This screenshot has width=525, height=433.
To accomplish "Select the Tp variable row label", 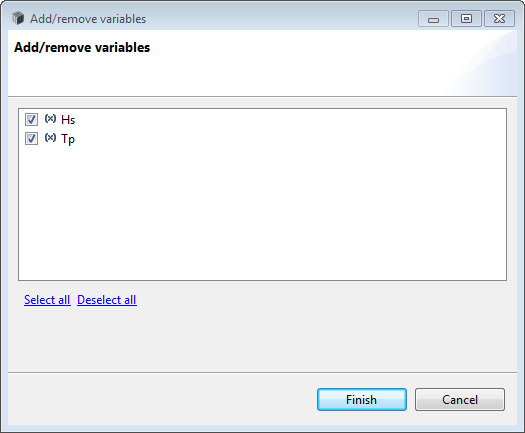I will click(x=68, y=139).
